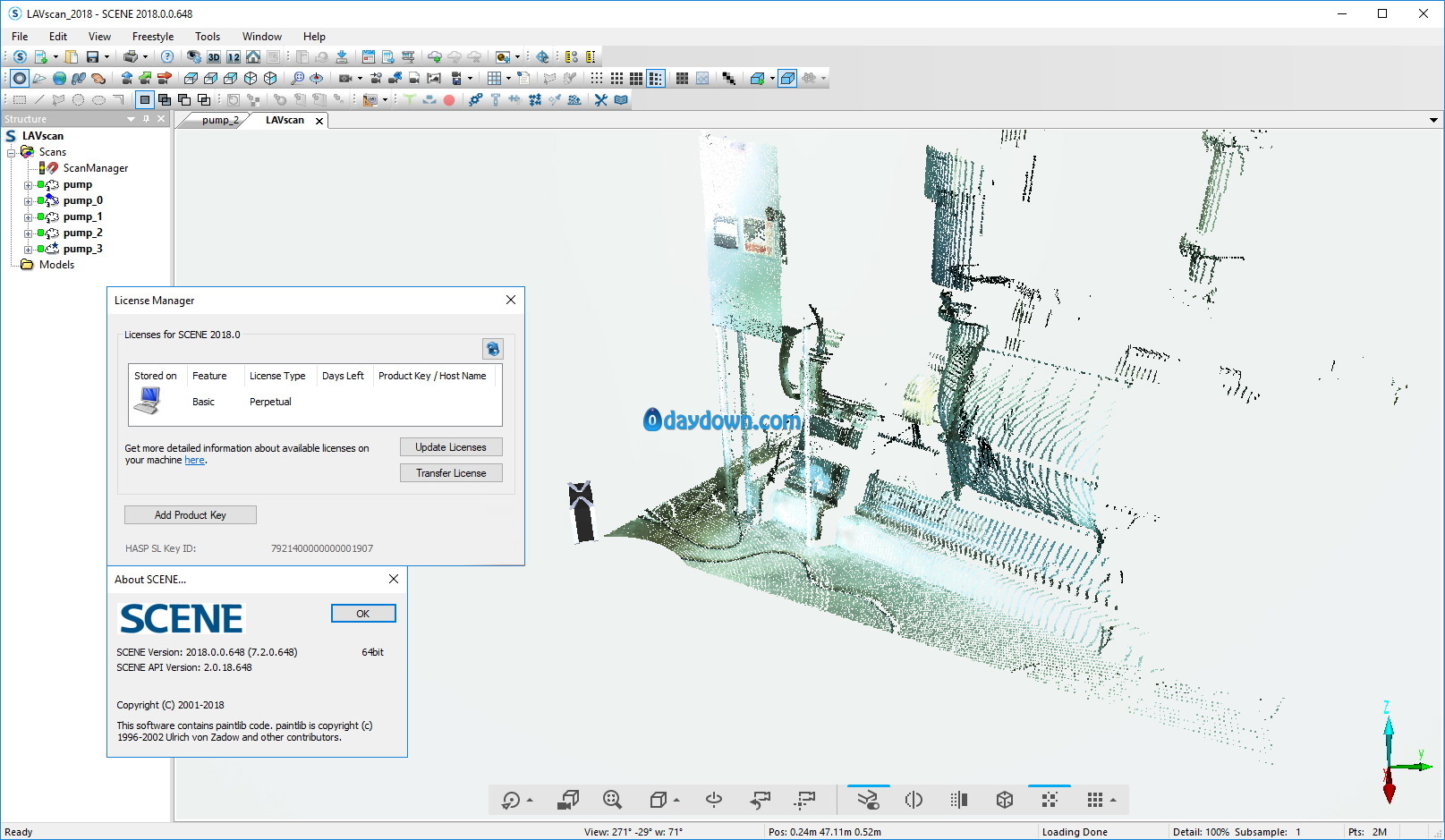Expand the pump_1 scan tree node
This screenshot has width=1445, height=840.
[28, 217]
